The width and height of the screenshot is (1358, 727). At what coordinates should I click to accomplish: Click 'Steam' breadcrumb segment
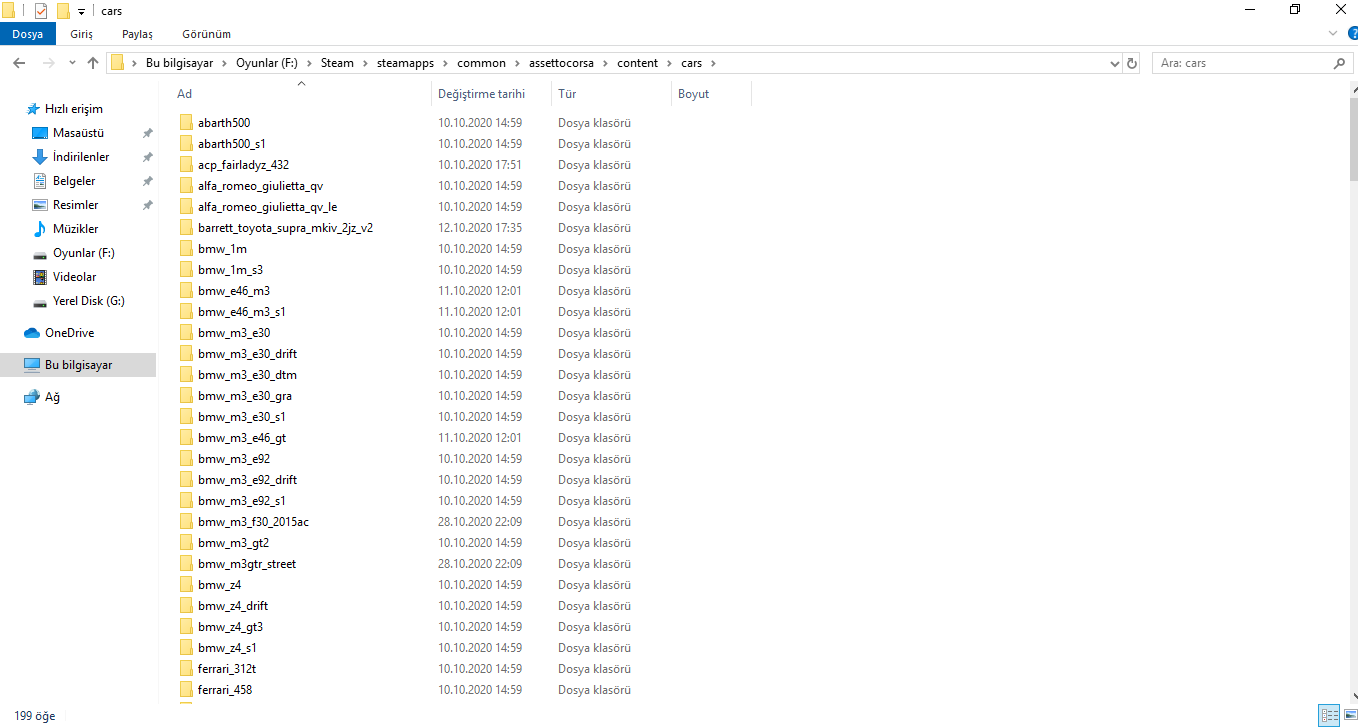pyautogui.click(x=337, y=63)
